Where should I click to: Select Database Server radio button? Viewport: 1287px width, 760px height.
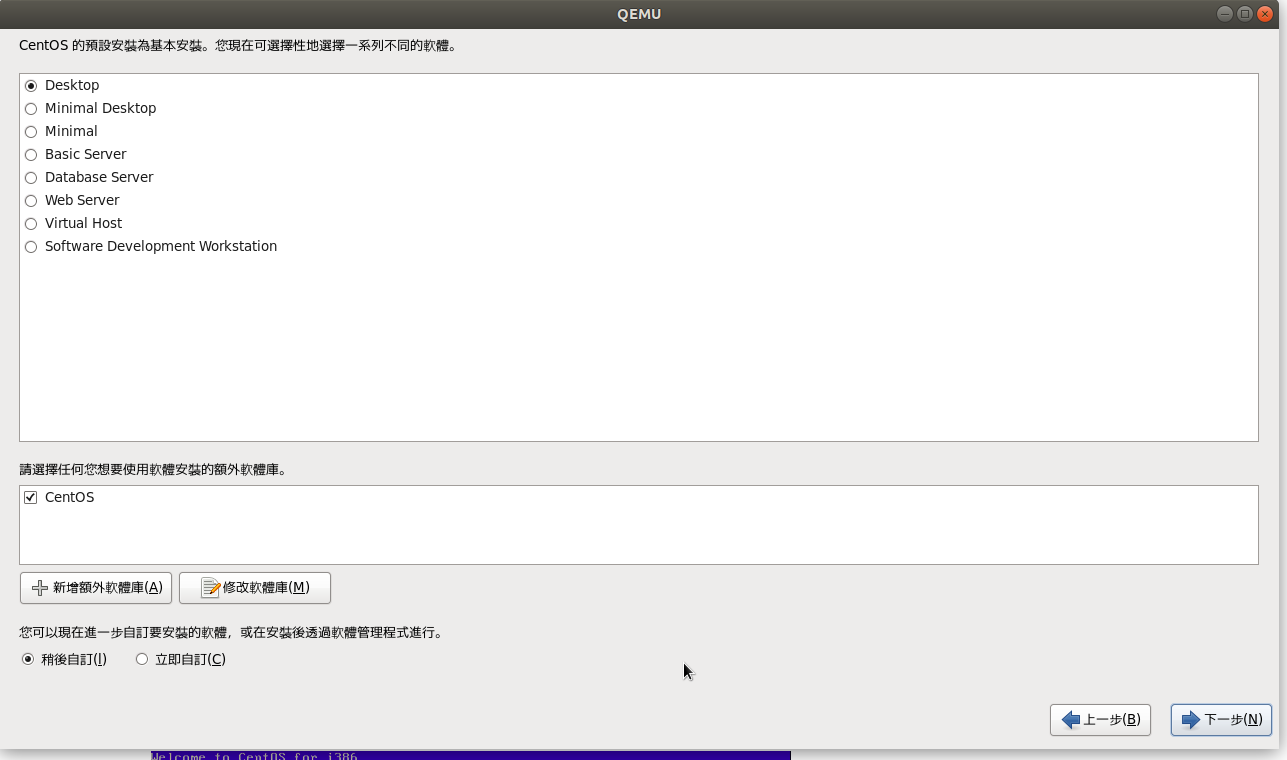pyautogui.click(x=31, y=178)
